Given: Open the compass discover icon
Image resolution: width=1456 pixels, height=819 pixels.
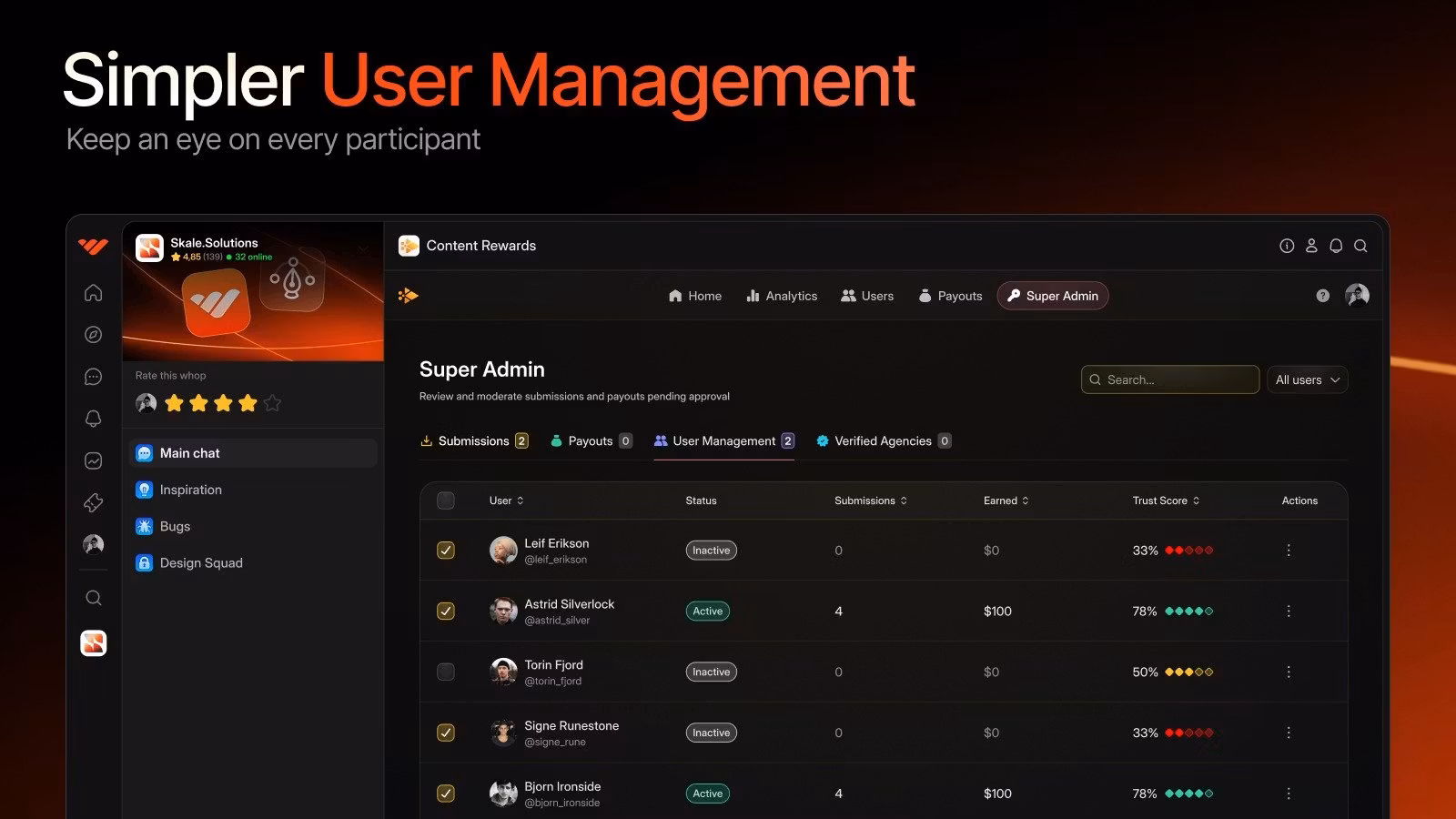Looking at the screenshot, I should pyautogui.click(x=93, y=335).
